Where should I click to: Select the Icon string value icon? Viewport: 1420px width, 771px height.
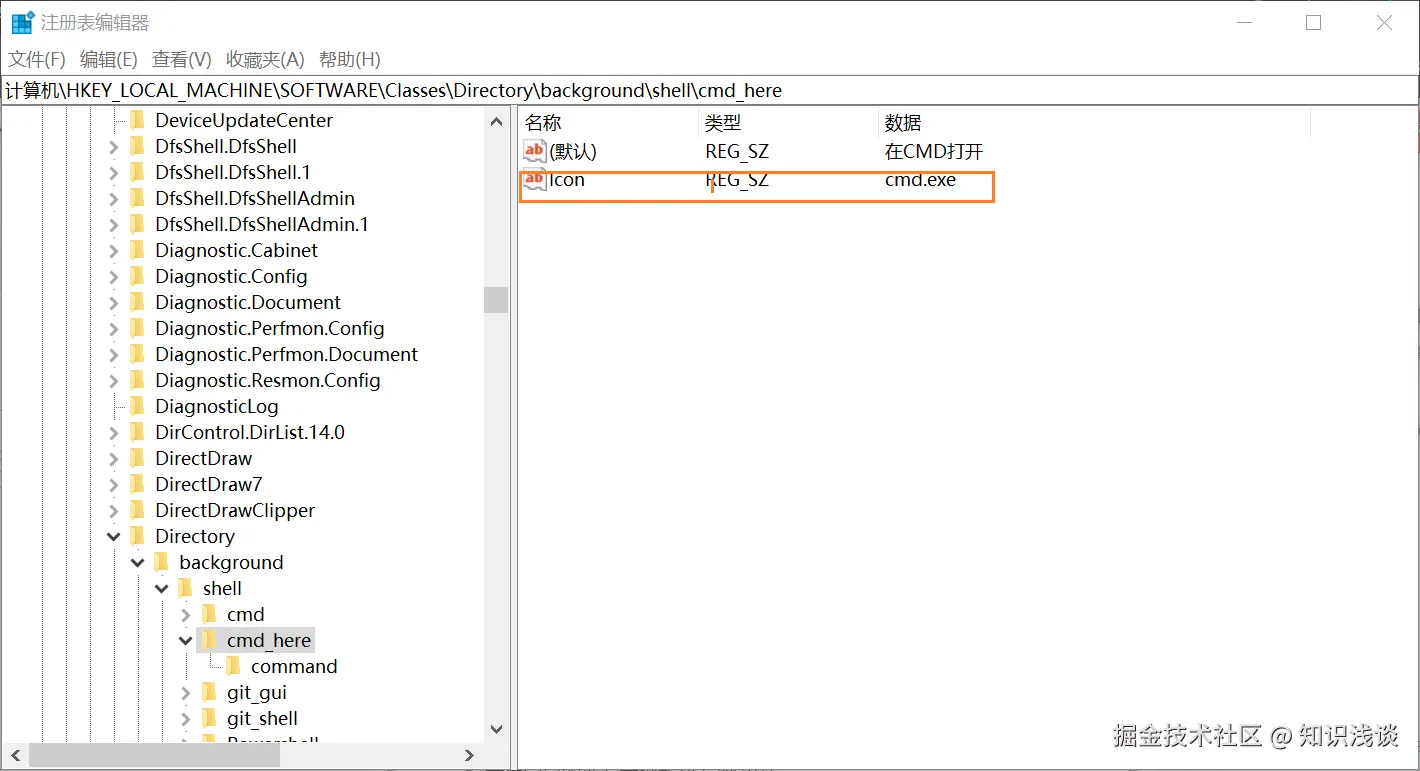535,180
